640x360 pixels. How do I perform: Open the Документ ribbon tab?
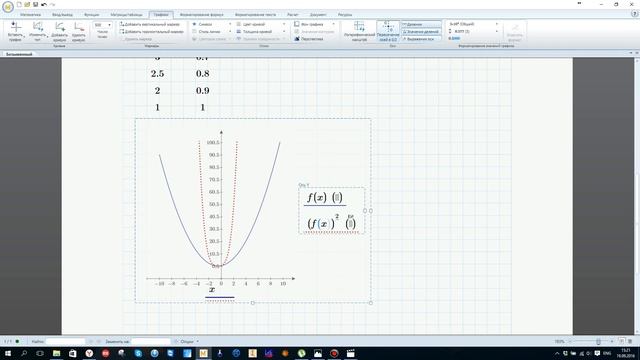318,15
